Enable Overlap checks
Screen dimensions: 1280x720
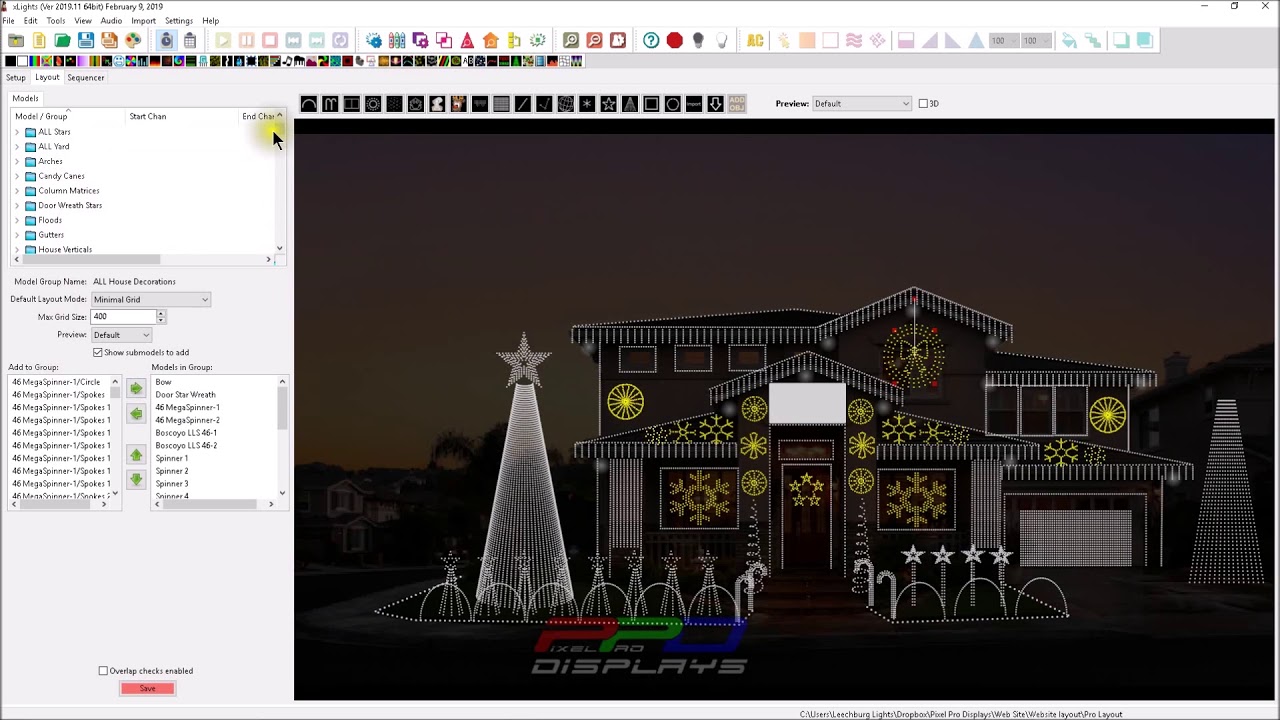click(103, 671)
